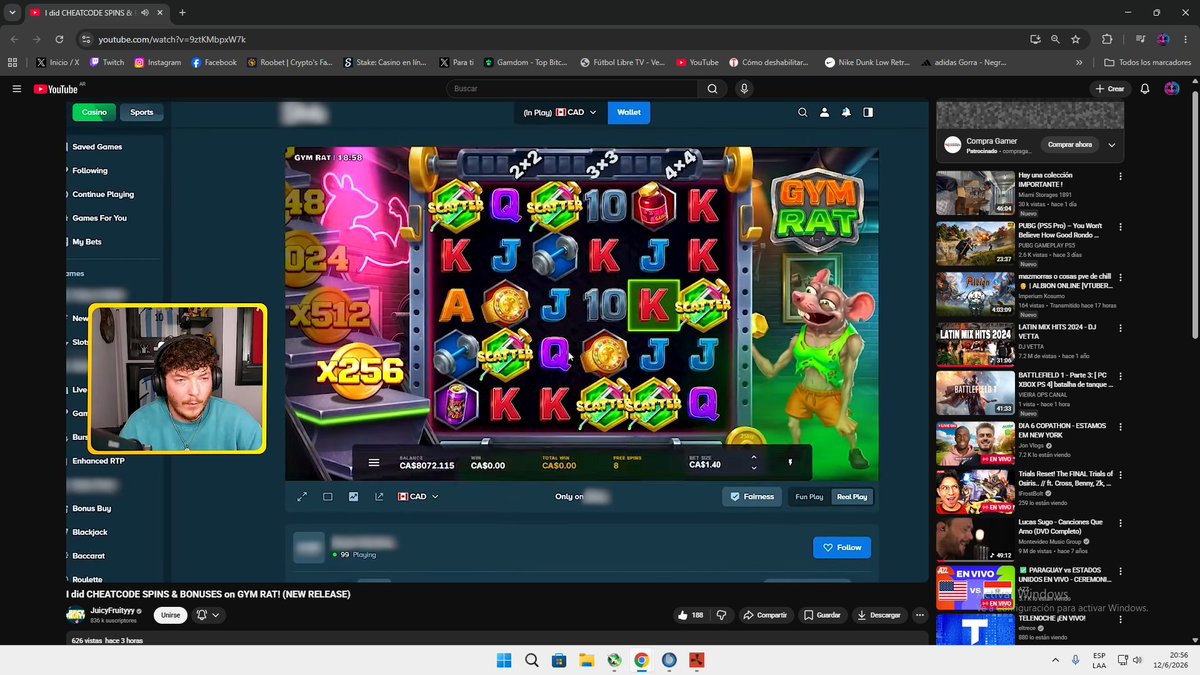
Task: Show more bookmarks with the overflow chevron
Action: tap(1079, 62)
